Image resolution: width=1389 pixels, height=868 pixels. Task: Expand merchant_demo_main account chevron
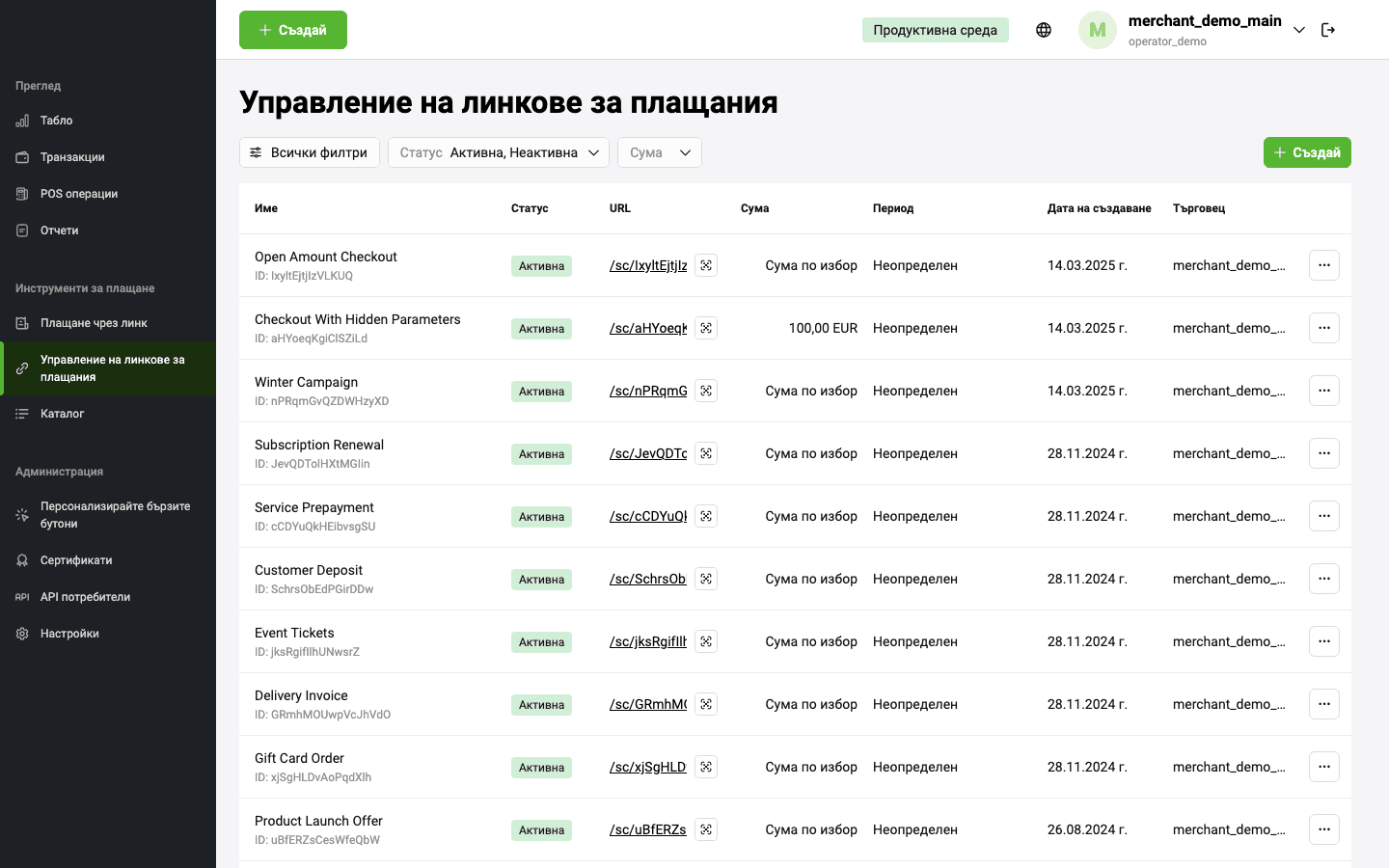click(1299, 30)
